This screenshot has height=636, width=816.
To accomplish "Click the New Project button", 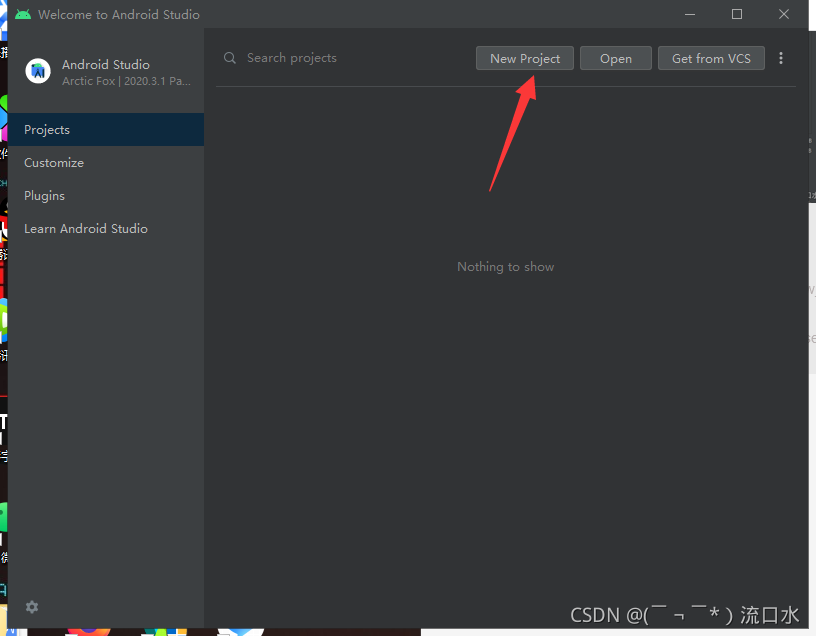I will (525, 58).
